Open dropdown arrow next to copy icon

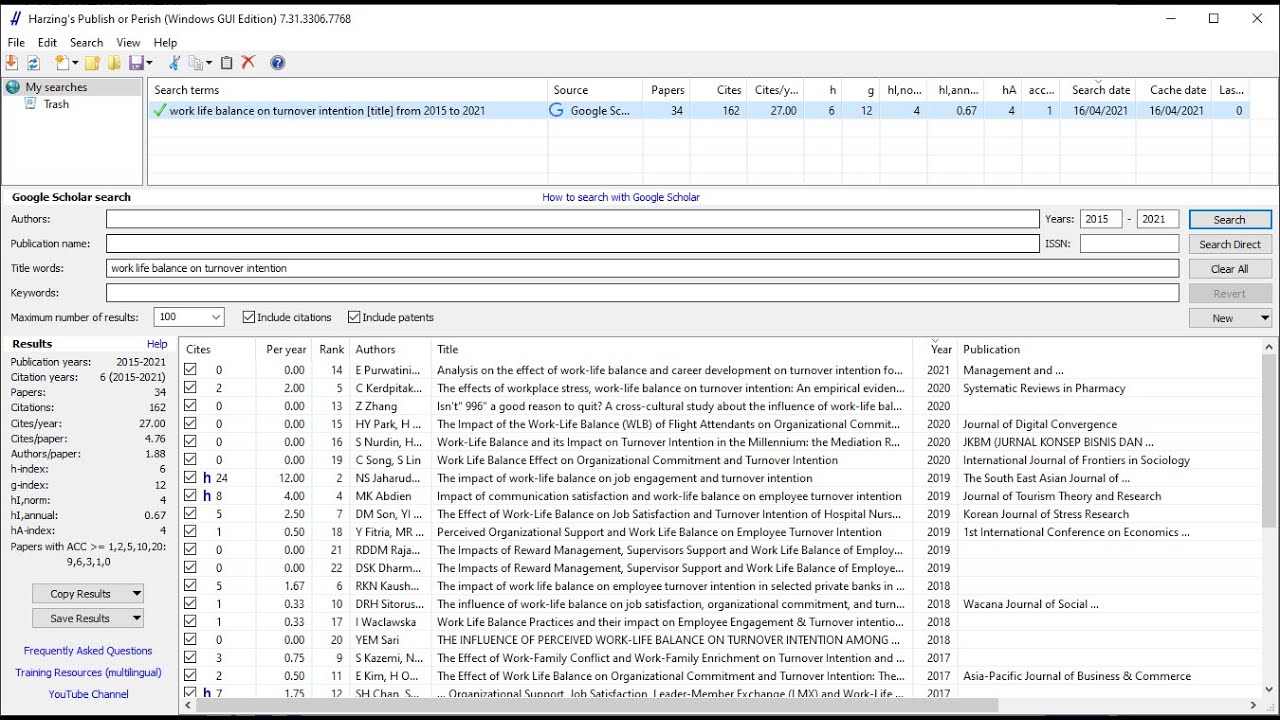(x=208, y=63)
